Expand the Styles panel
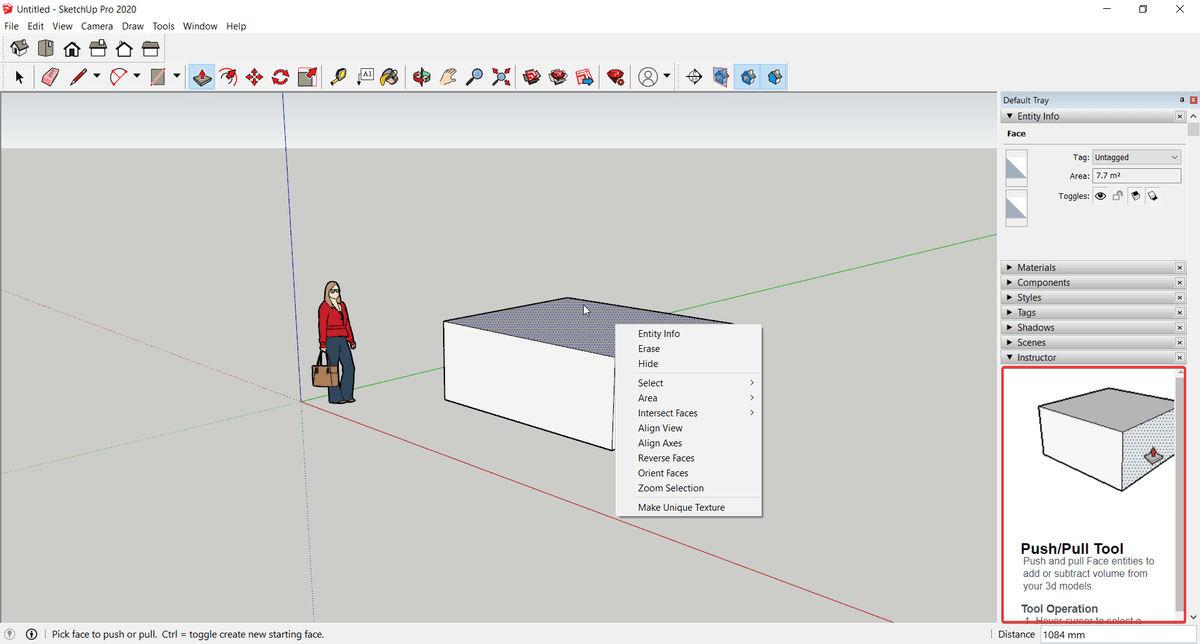 tap(1093, 297)
